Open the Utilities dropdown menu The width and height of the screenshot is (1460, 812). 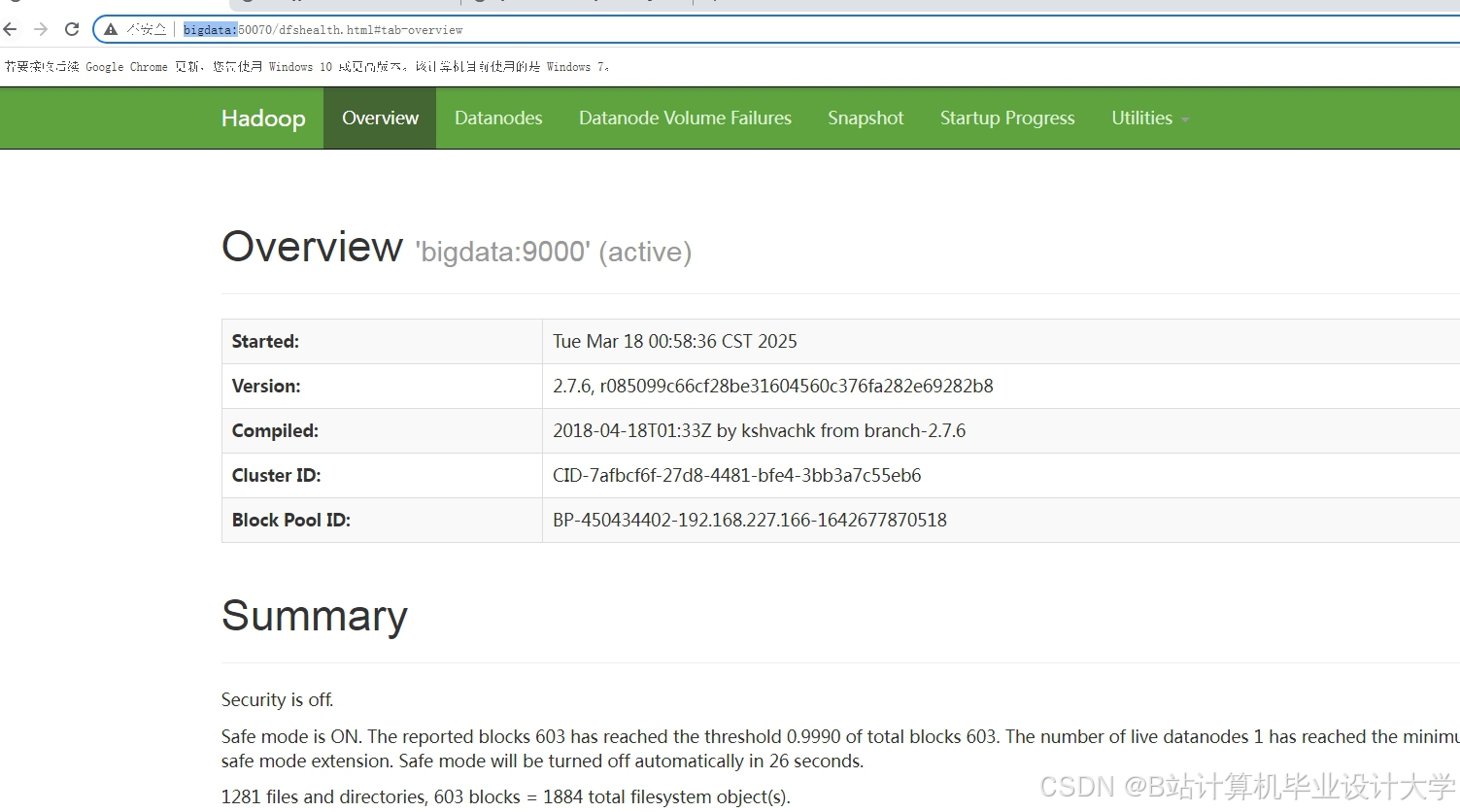[x=1142, y=118]
